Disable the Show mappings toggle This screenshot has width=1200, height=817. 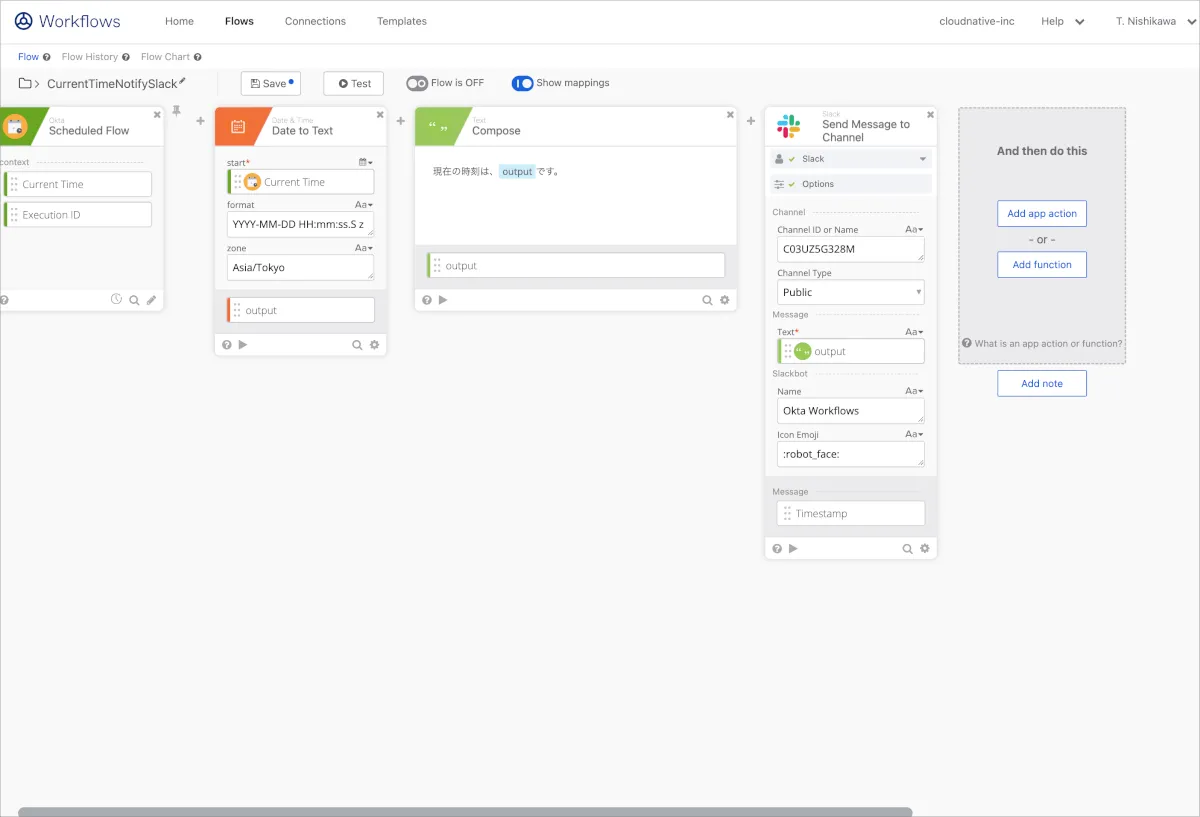coord(522,83)
